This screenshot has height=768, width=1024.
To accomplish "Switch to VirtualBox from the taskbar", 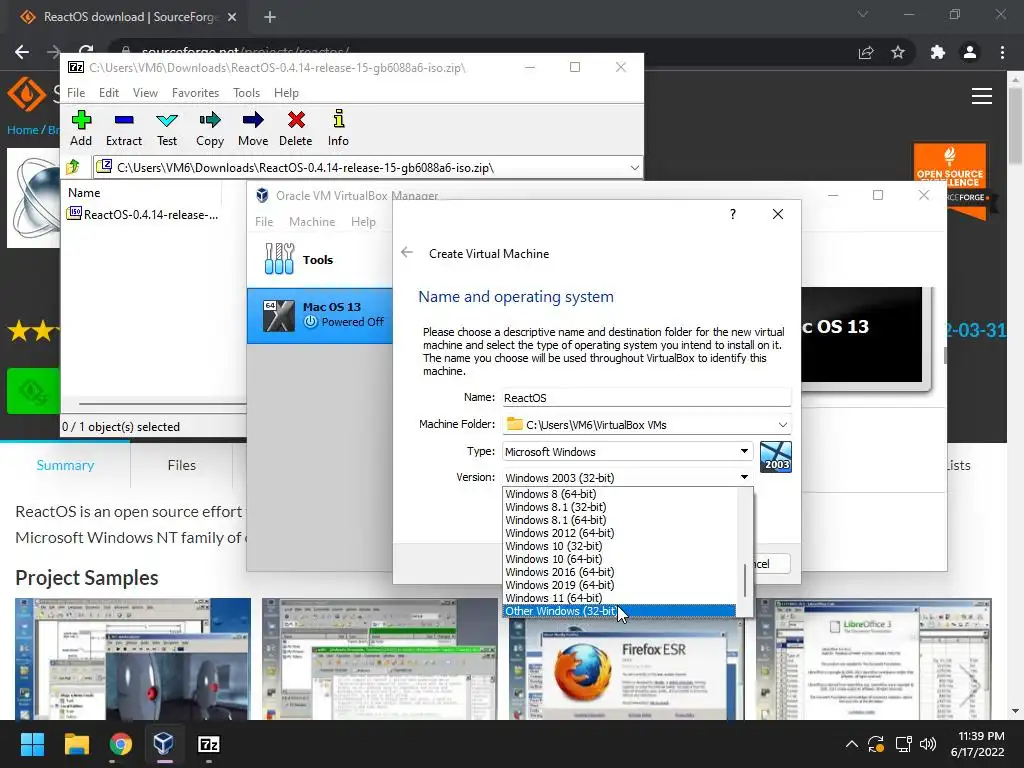I will click(x=164, y=744).
